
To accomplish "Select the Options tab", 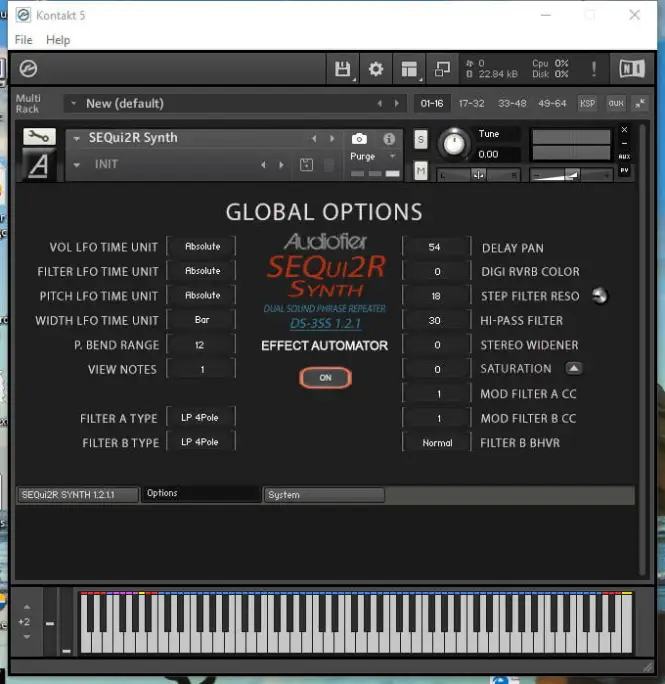I will point(201,493).
